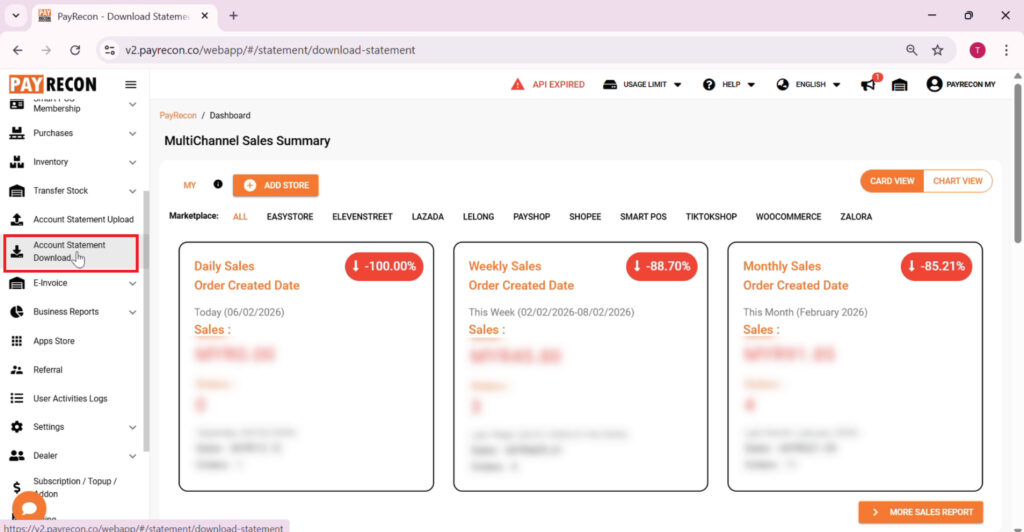
Task: Select the LAZADA marketplace filter
Action: click(428, 217)
